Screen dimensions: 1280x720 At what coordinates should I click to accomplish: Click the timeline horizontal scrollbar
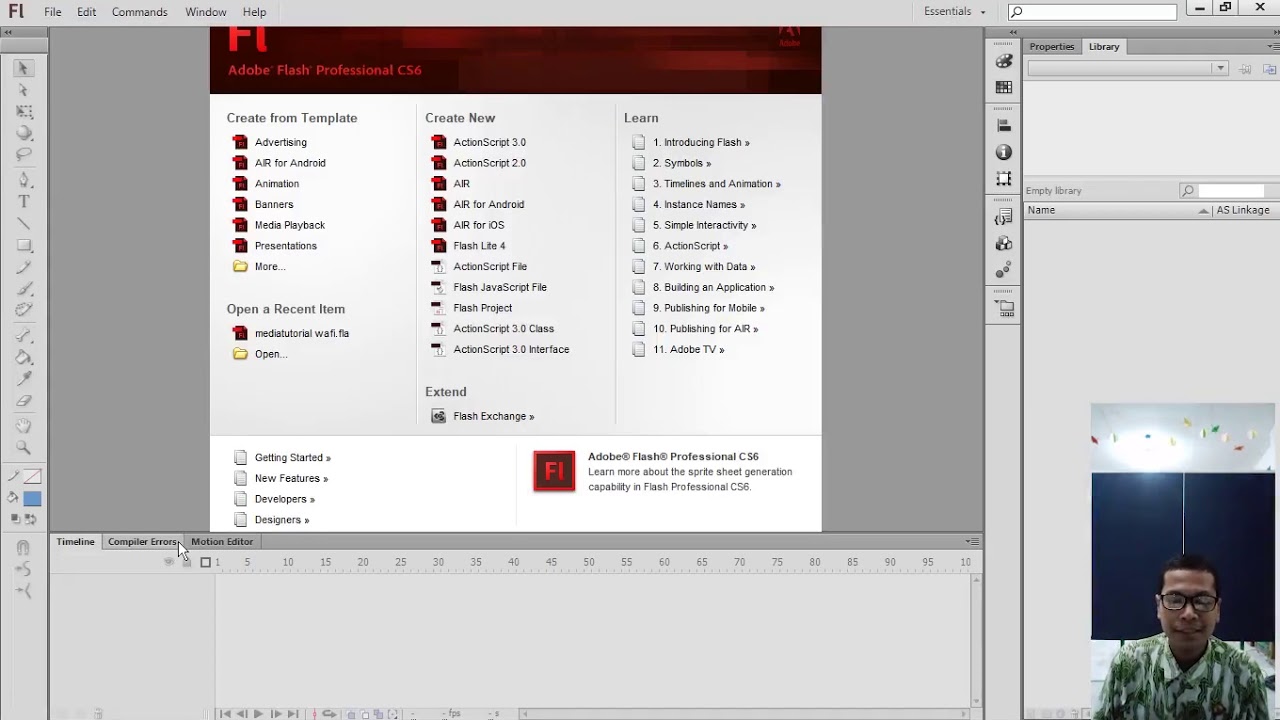[x=745, y=714]
